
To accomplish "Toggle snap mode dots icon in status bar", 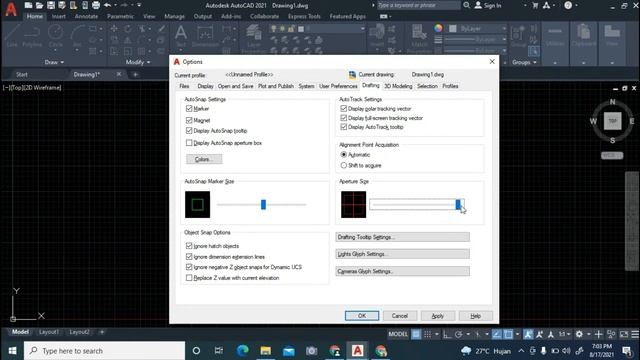I will (x=427, y=334).
